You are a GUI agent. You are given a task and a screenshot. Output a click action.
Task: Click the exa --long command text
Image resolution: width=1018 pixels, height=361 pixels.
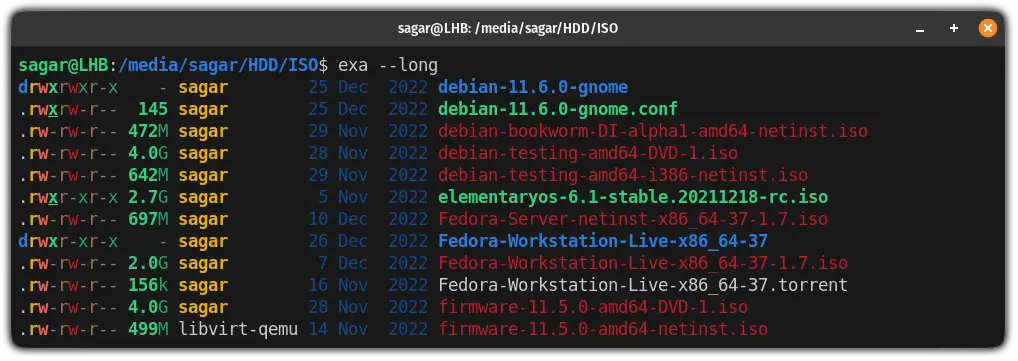coord(388,66)
